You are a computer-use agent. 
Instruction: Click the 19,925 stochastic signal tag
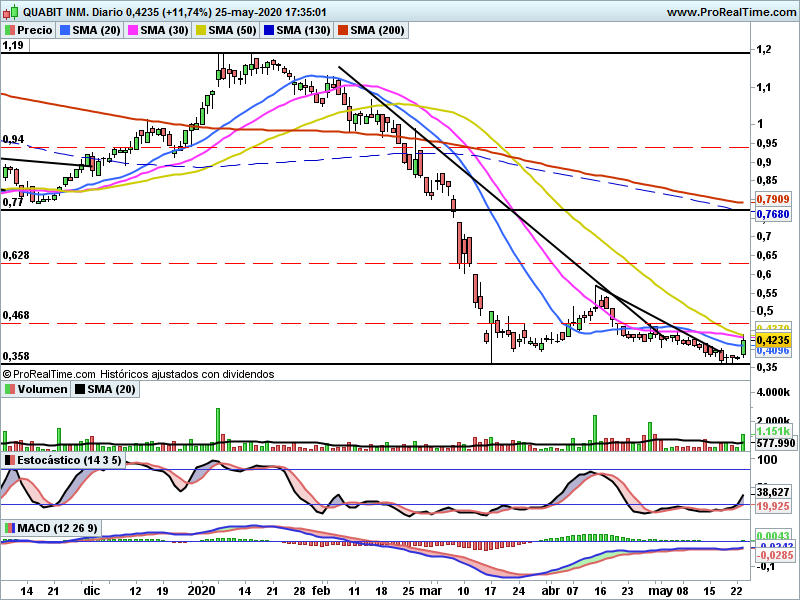pos(772,506)
